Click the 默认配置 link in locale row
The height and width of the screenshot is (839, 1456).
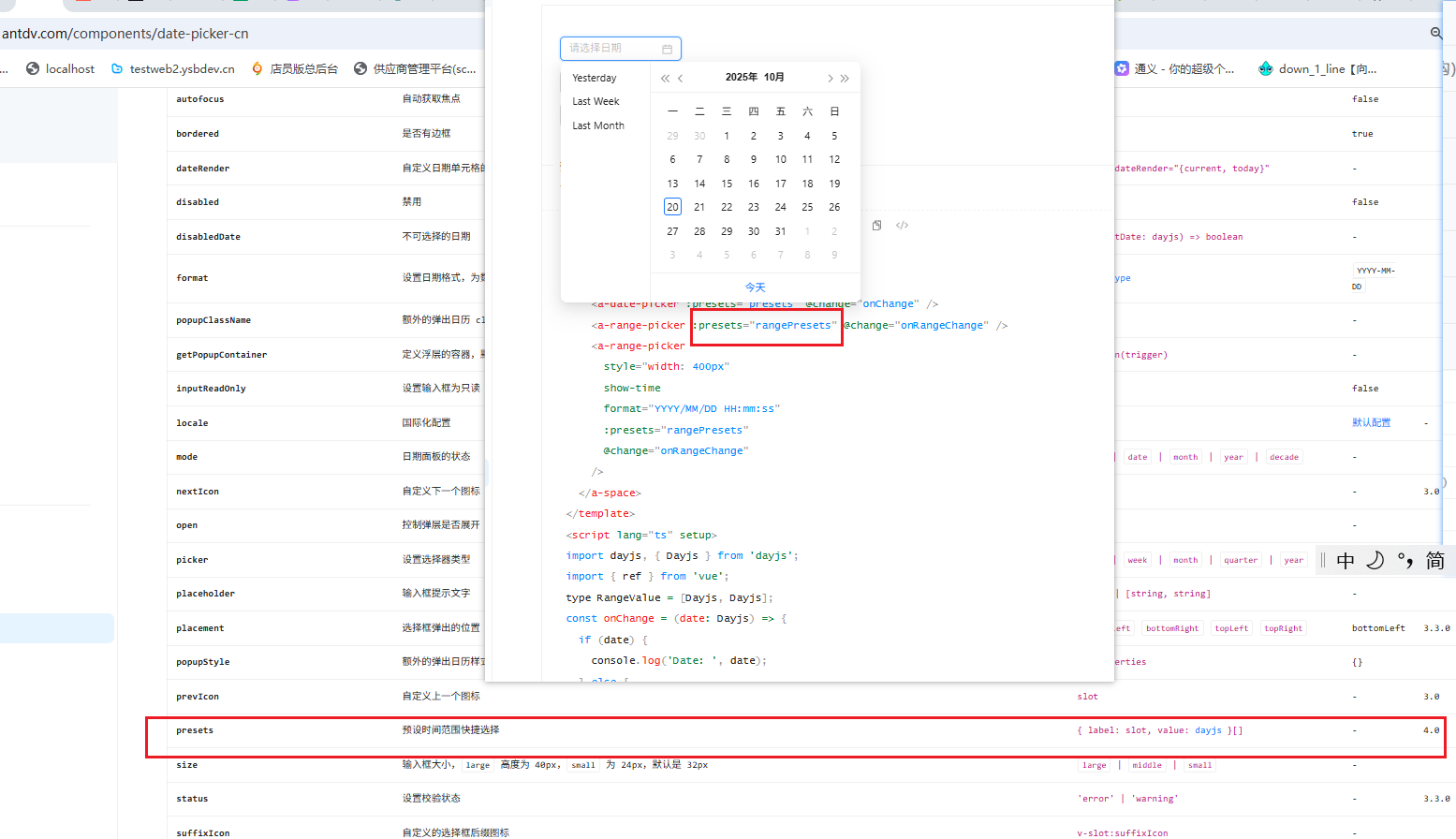pyautogui.click(x=1371, y=422)
